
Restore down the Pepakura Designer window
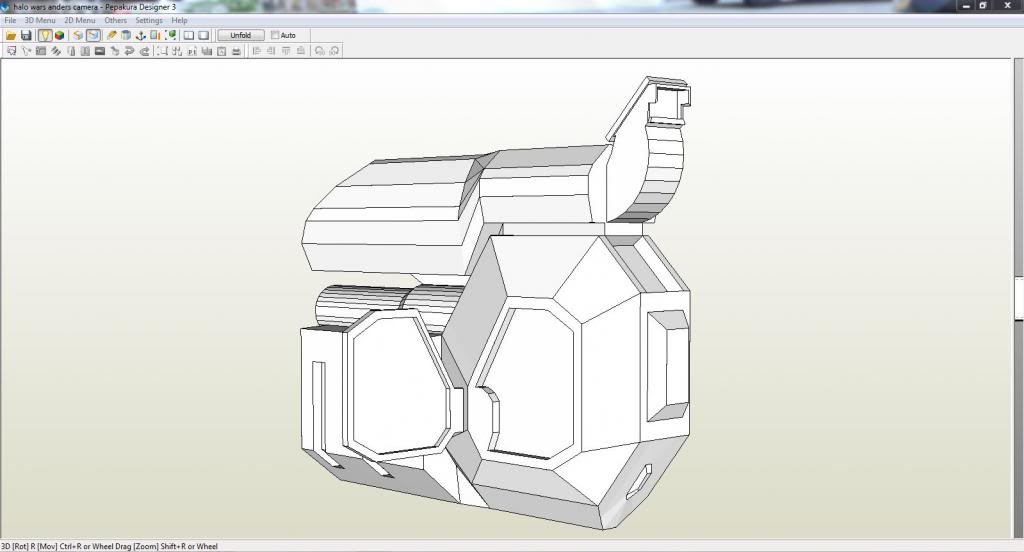(984, 6)
